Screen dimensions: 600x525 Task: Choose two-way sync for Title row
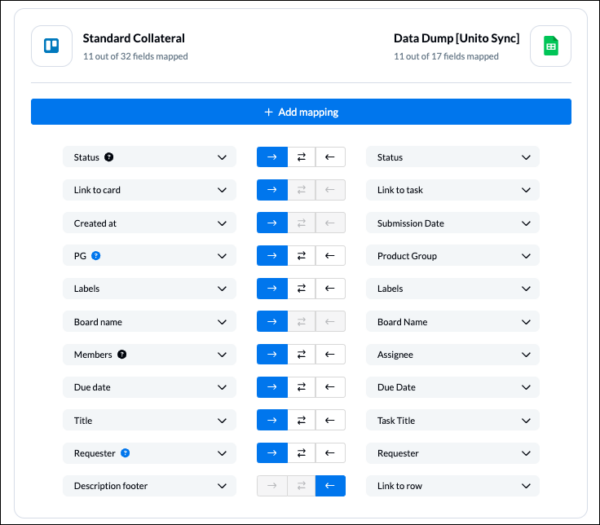click(302, 420)
